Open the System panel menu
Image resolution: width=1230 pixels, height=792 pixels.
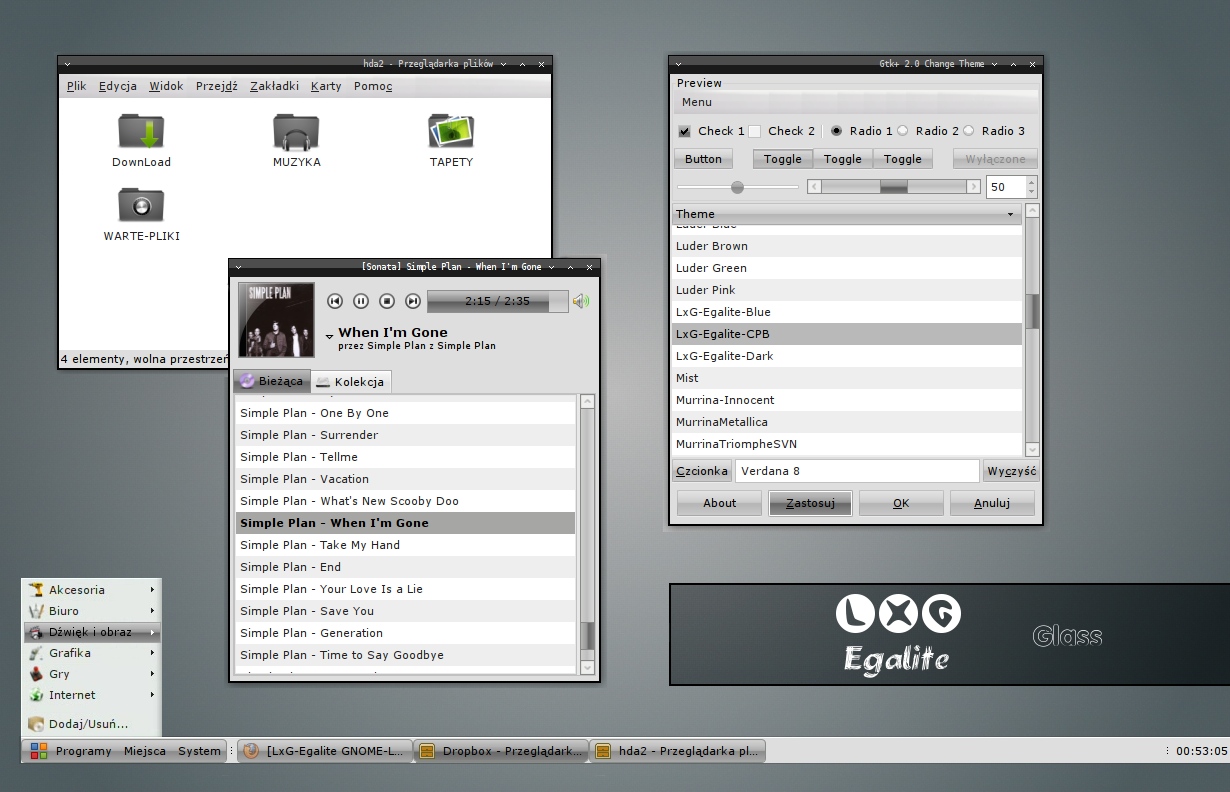[199, 751]
